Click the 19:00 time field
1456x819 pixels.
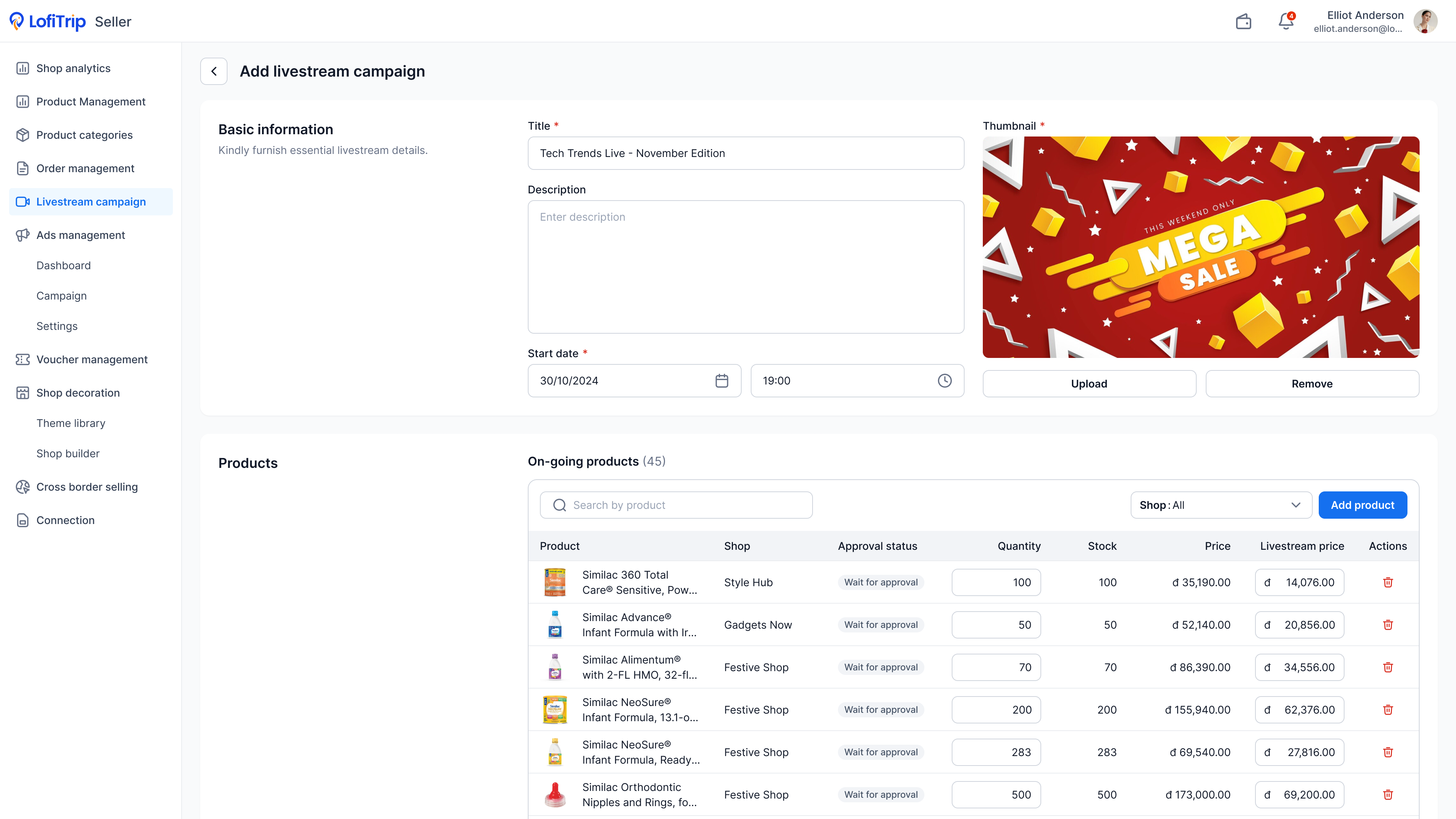click(x=857, y=380)
